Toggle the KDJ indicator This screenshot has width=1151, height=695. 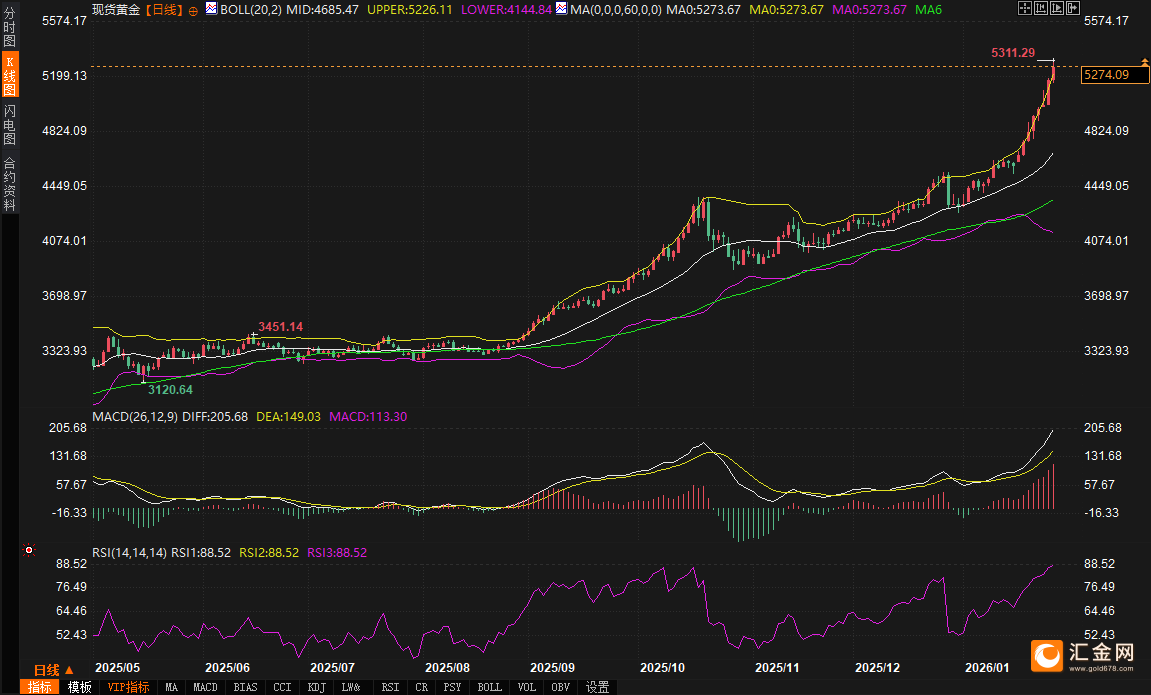(x=316, y=687)
